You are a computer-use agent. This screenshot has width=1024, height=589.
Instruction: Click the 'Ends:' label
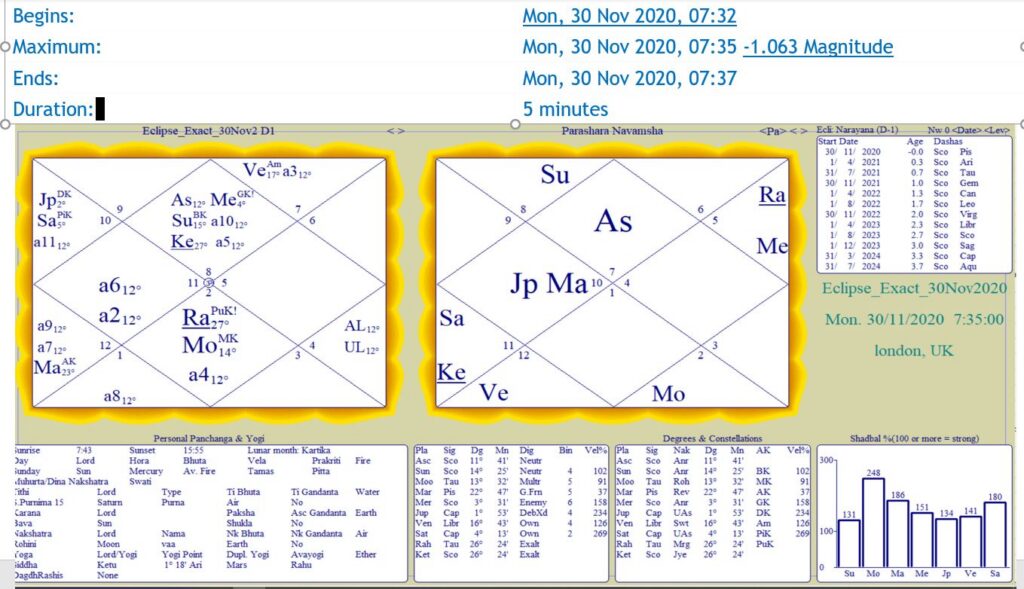pyautogui.click(x=36, y=78)
